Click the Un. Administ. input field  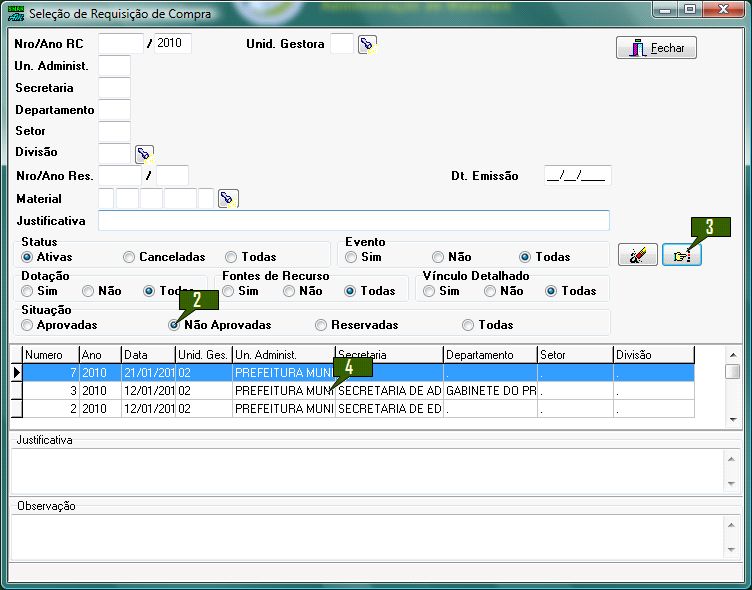[x=114, y=66]
